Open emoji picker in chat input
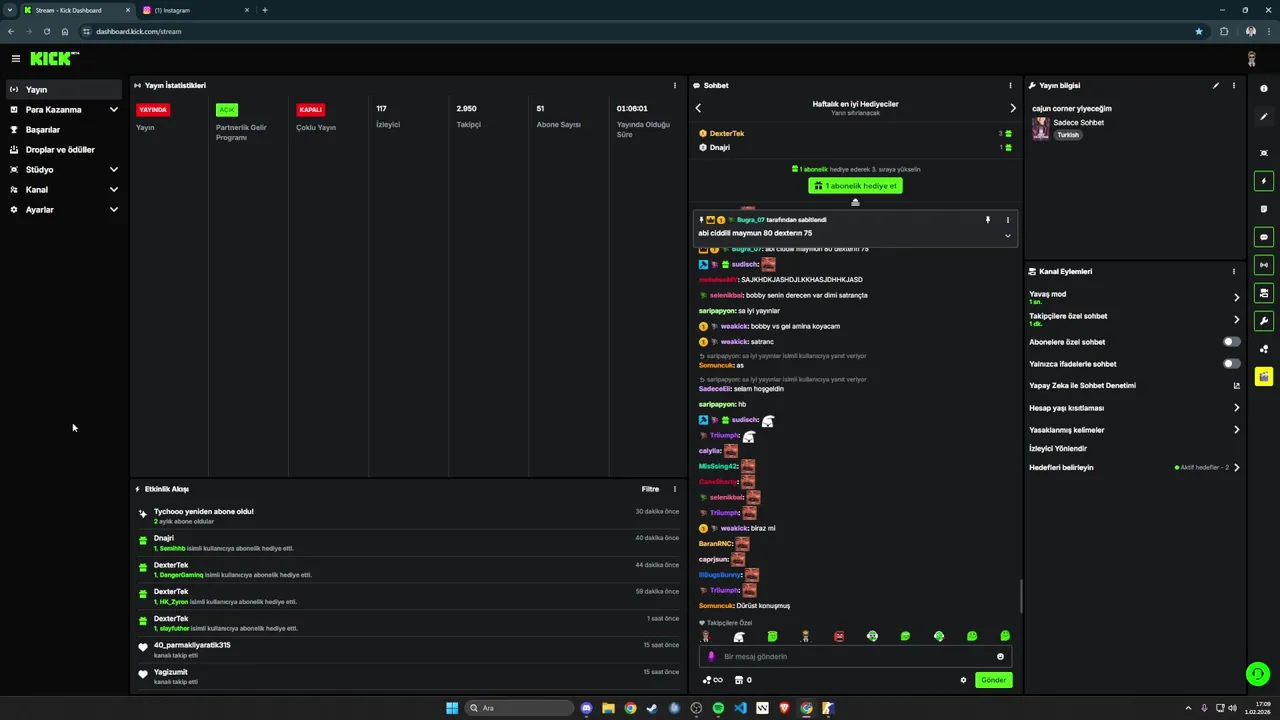This screenshot has width=1280, height=720. pos(1000,657)
